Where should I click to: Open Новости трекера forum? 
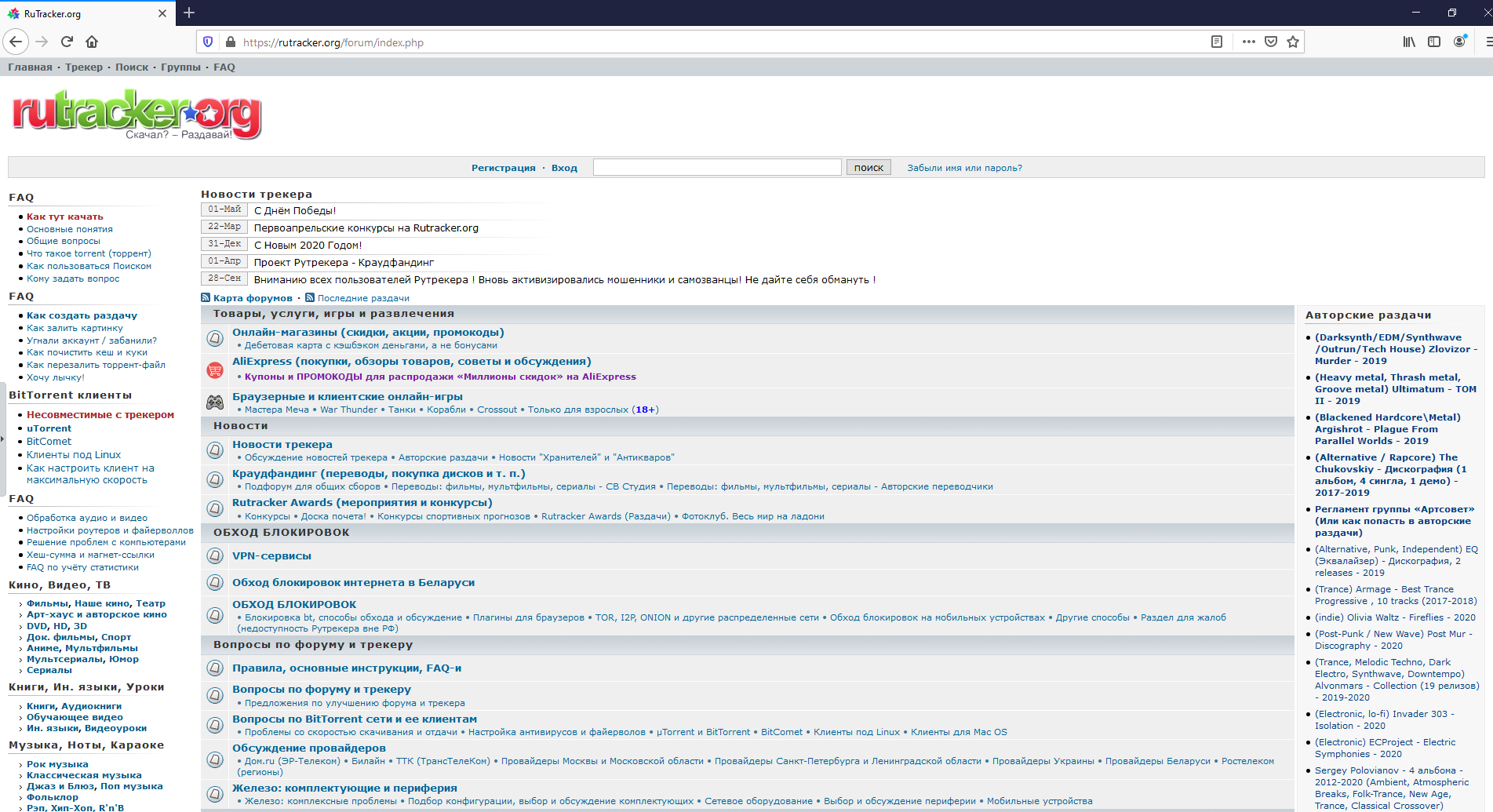pyautogui.click(x=282, y=445)
